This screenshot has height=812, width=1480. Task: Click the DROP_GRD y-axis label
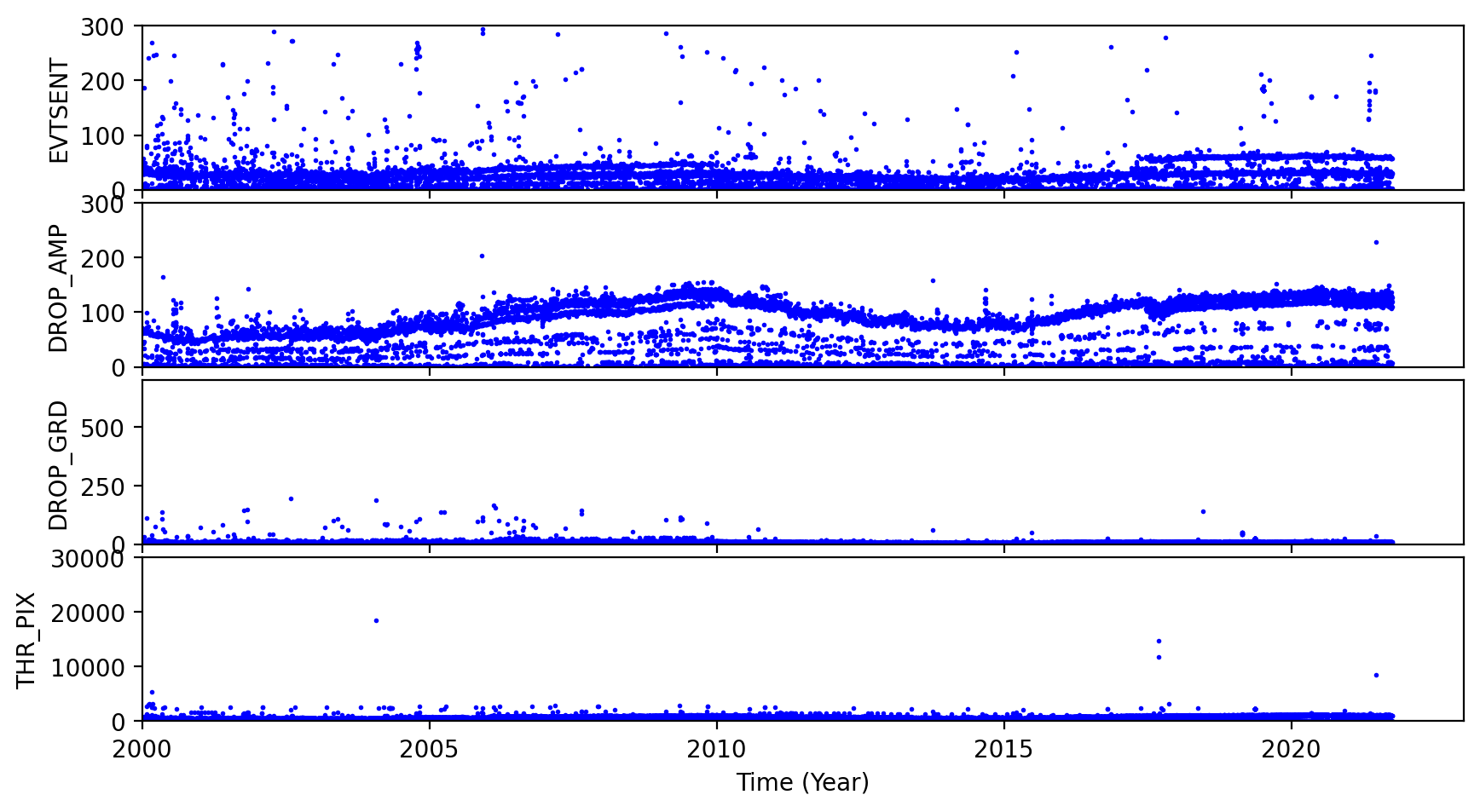[59, 465]
